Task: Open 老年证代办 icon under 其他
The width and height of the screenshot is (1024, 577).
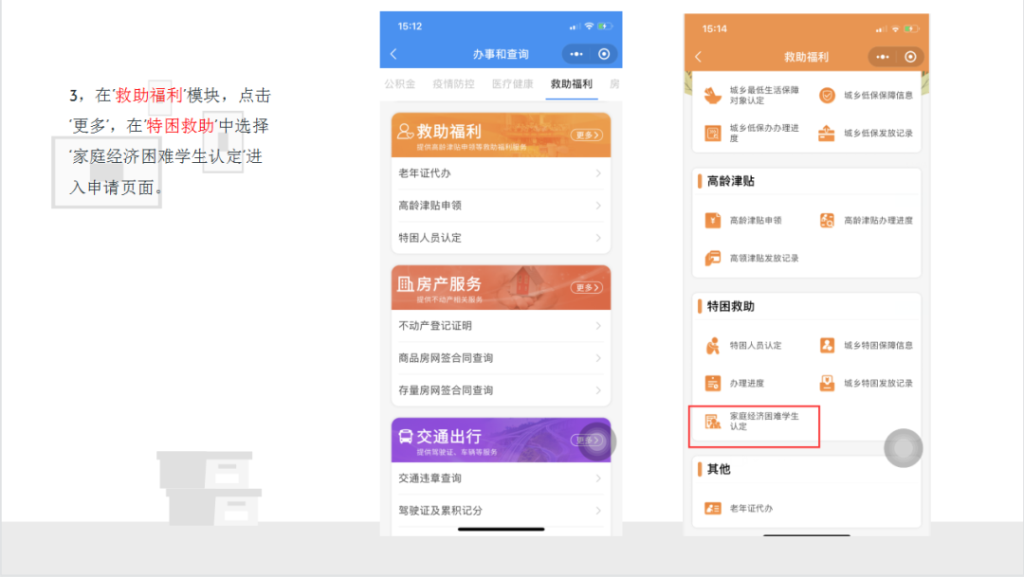Action: 713,509
